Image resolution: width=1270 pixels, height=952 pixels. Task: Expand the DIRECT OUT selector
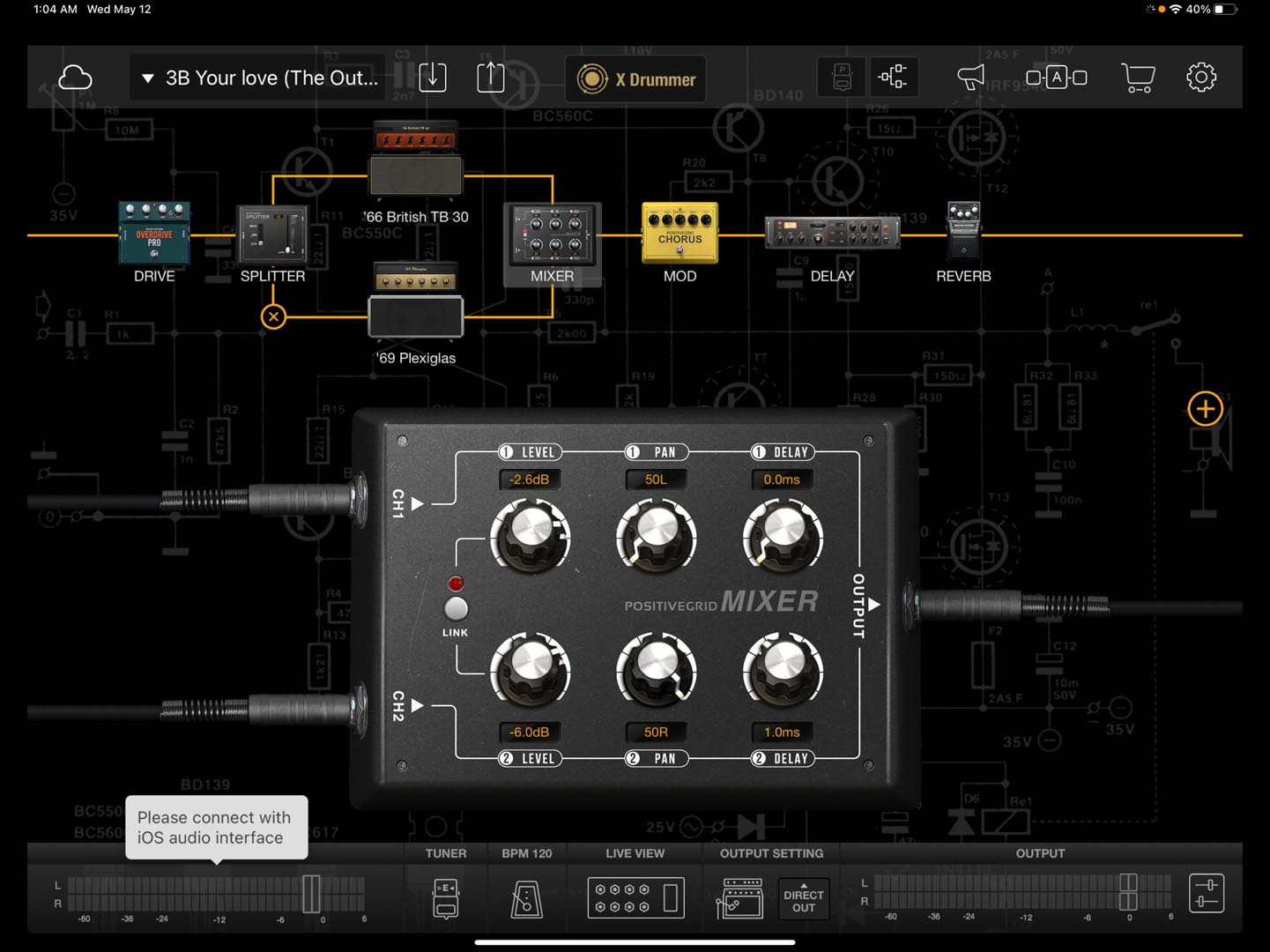click(x=804, y=898)
